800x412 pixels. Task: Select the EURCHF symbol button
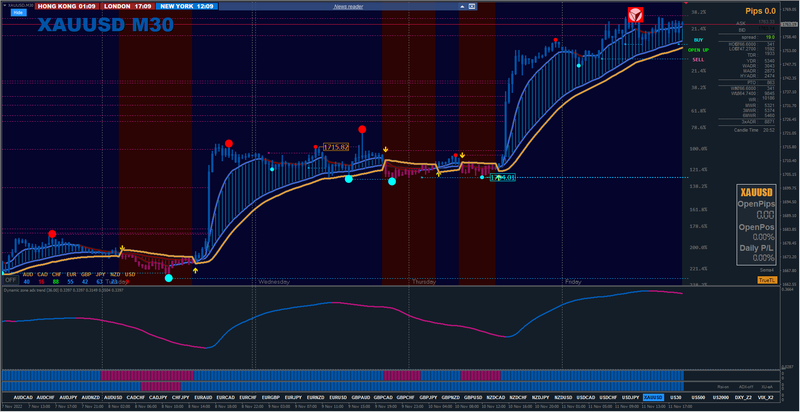click(x=248, y=397)
